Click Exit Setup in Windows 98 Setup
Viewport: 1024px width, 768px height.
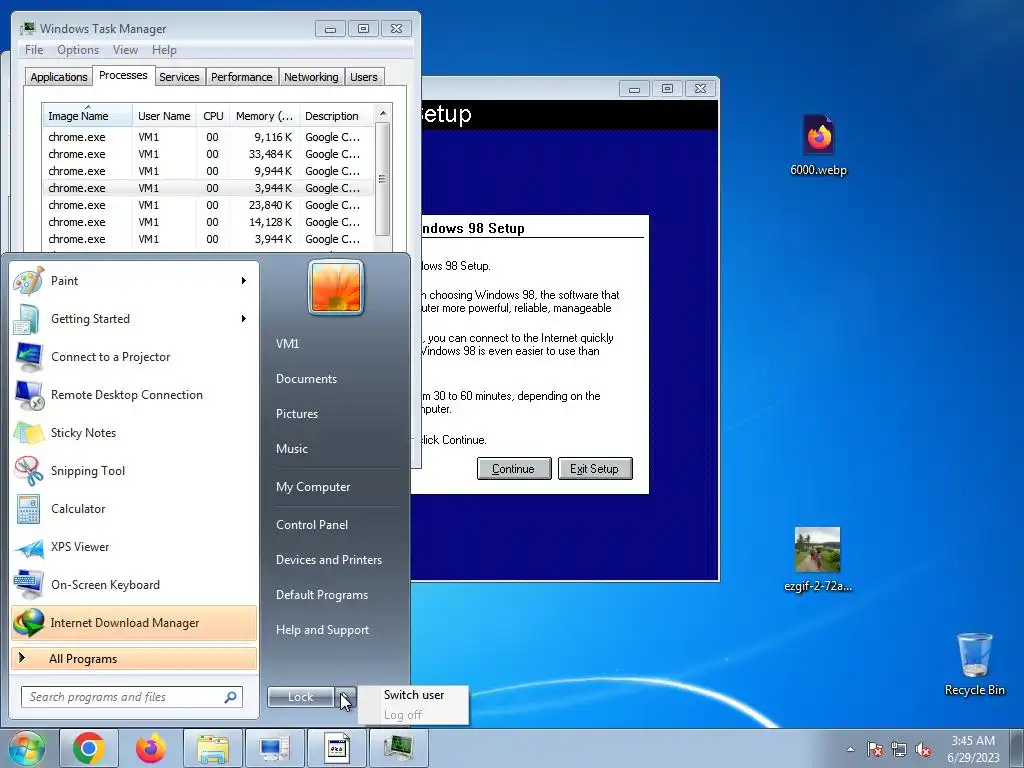595,469
